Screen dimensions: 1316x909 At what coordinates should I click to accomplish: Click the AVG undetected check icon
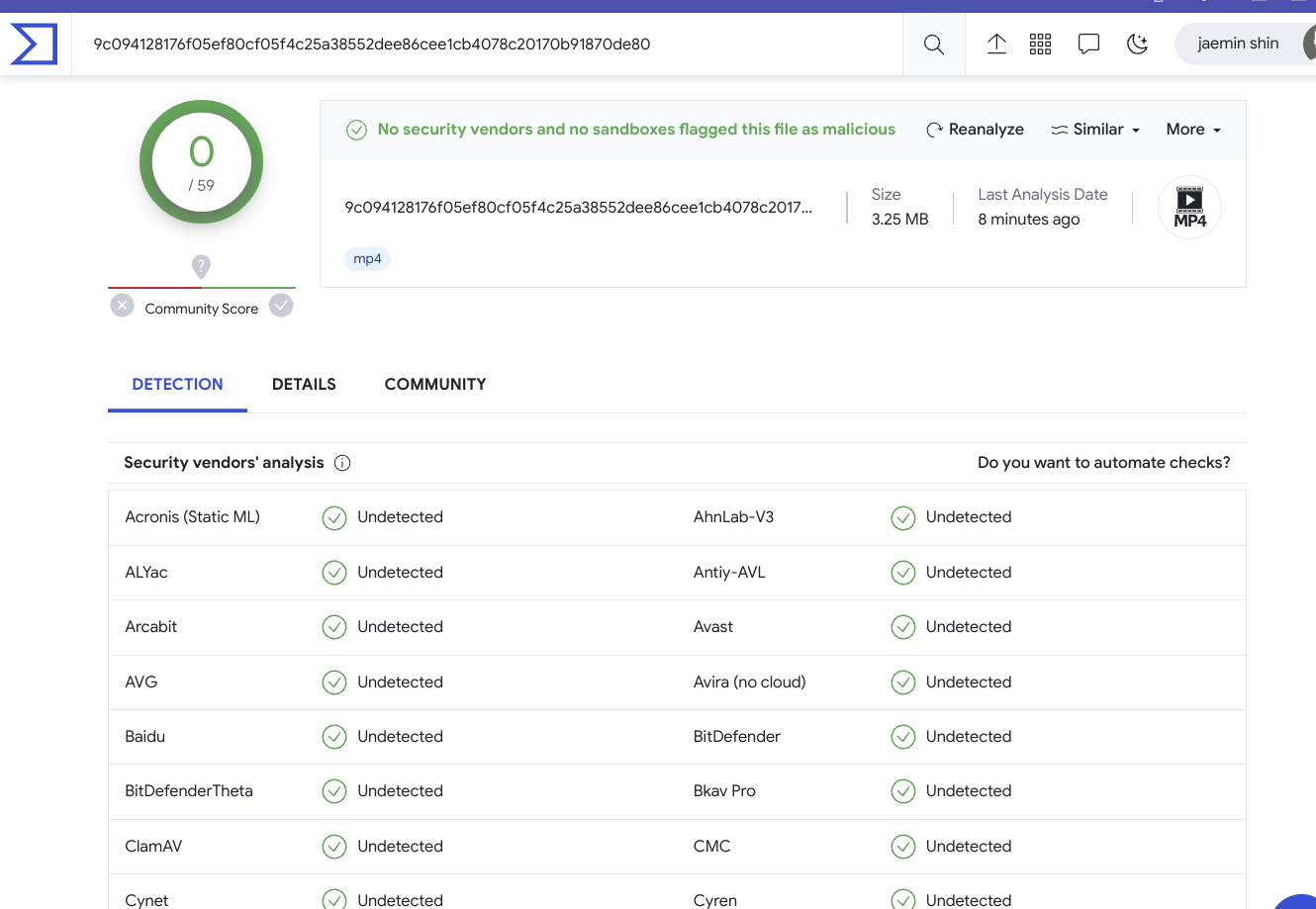[334, 682]
